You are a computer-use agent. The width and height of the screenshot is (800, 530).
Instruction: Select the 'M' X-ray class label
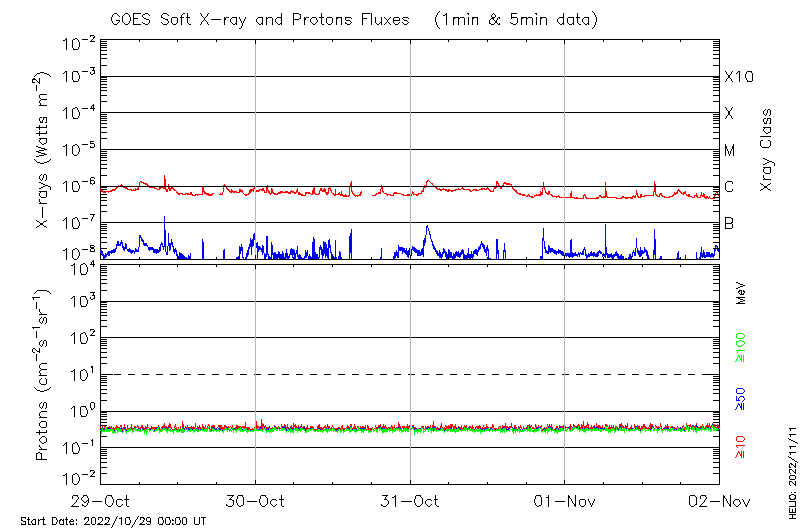pyautogui.click(x=730, y=151)
